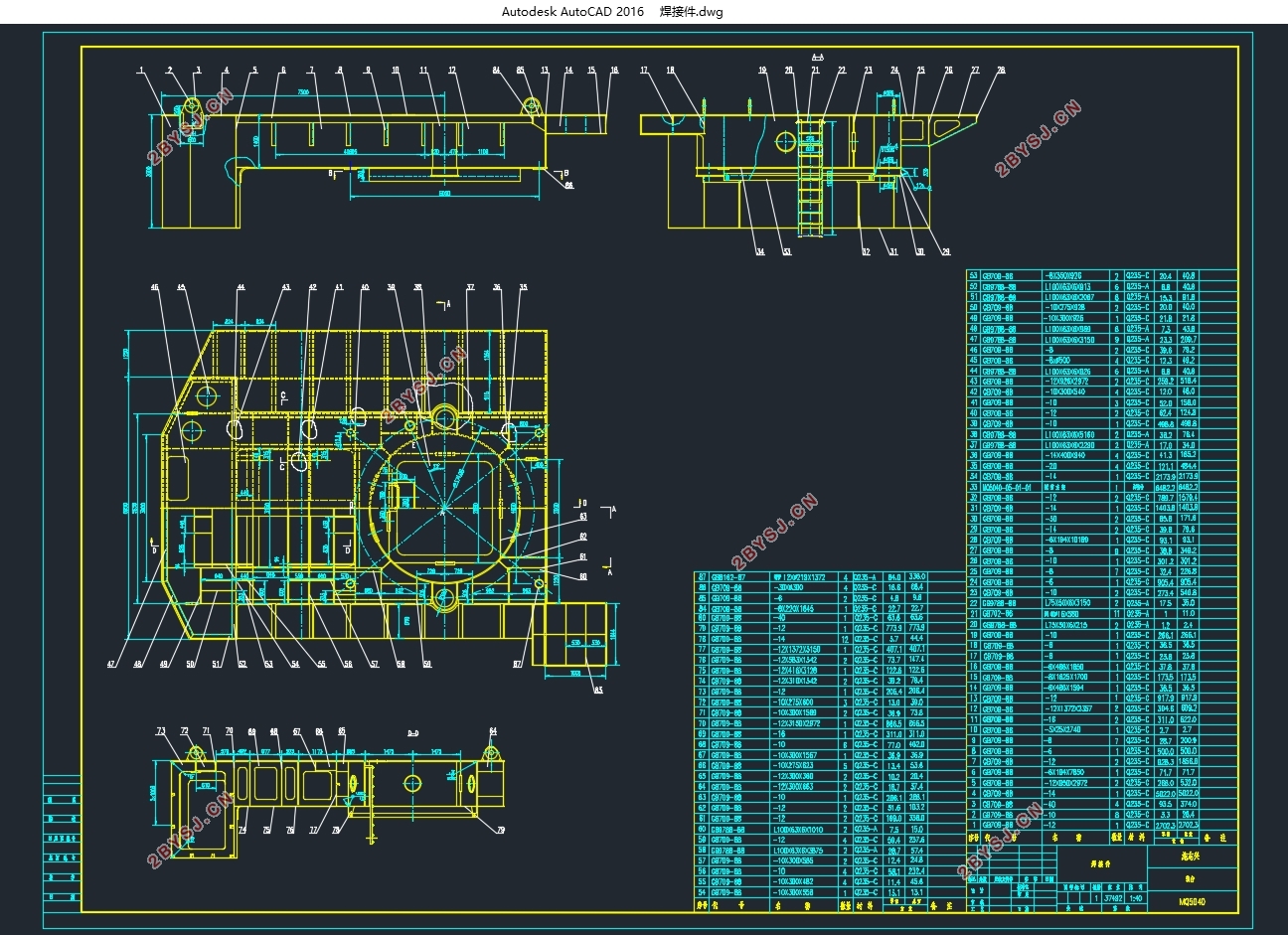Click parts list code 'GB8162-87' in row 87
The height and width of the screenshot is (935, 1288).
(728, 577)
